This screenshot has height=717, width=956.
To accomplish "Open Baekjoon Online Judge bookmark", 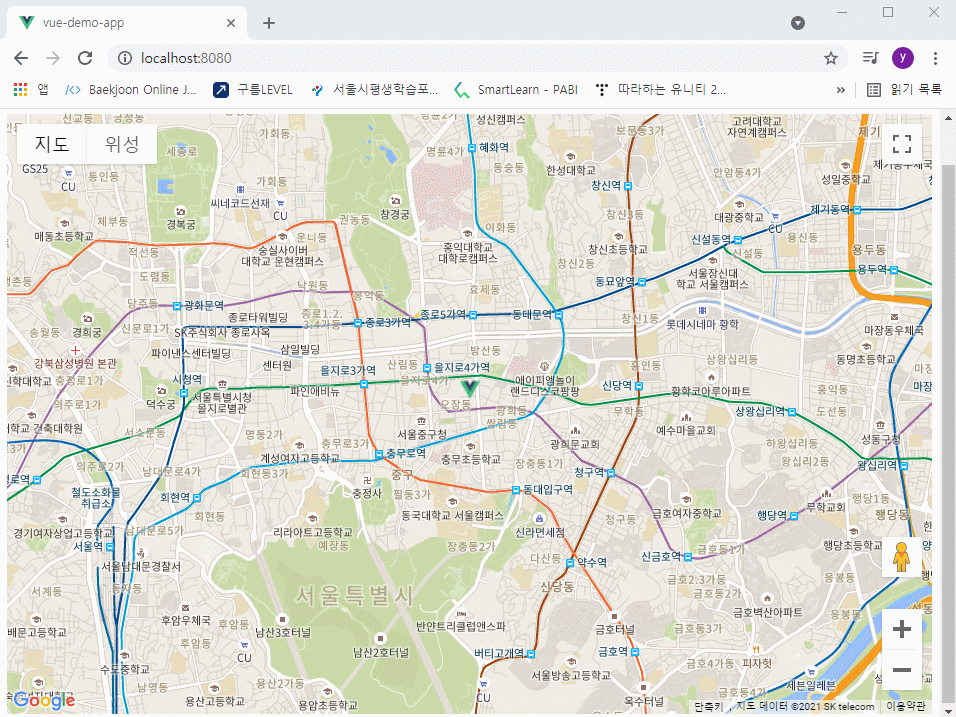I will click(x=131, y=90).
